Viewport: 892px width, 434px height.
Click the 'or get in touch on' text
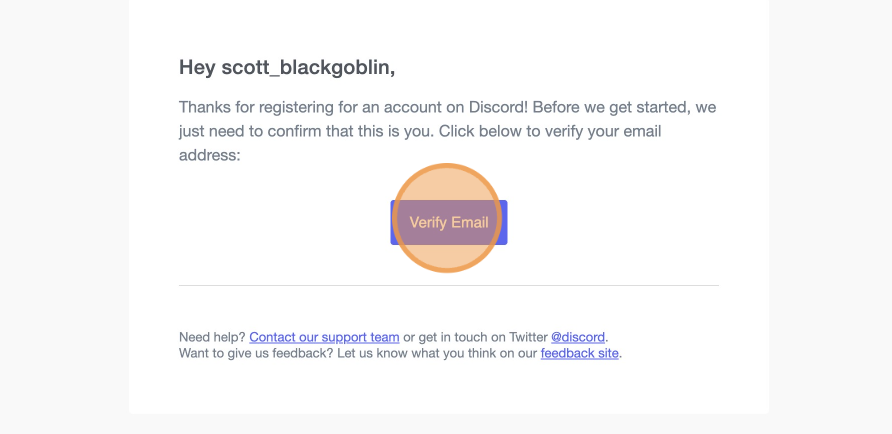pyautogui.click(x=459, y=337)
